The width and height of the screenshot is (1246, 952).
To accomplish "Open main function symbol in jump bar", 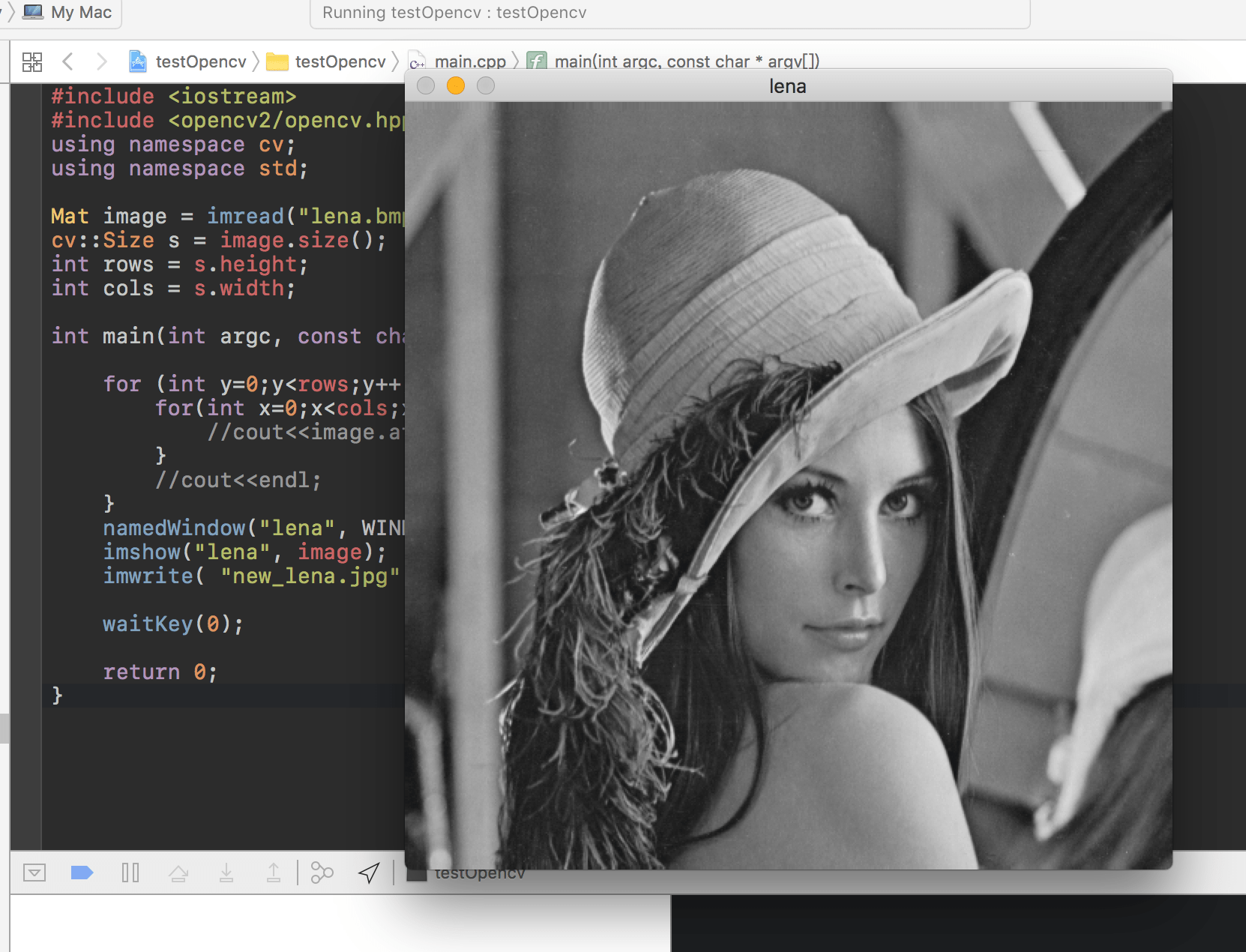I will [673, 61].
